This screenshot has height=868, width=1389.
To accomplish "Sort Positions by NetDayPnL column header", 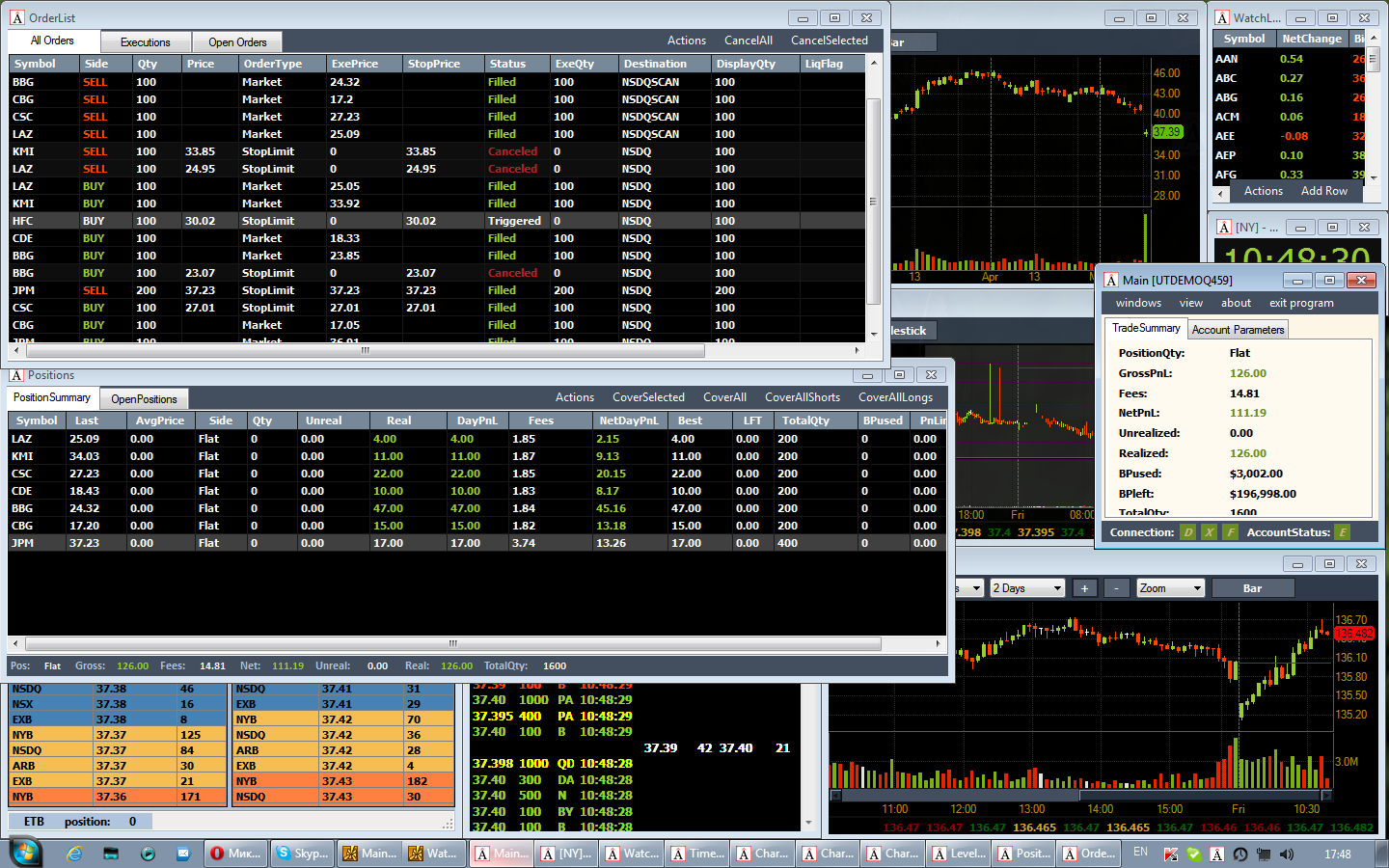I will [628, 420].
